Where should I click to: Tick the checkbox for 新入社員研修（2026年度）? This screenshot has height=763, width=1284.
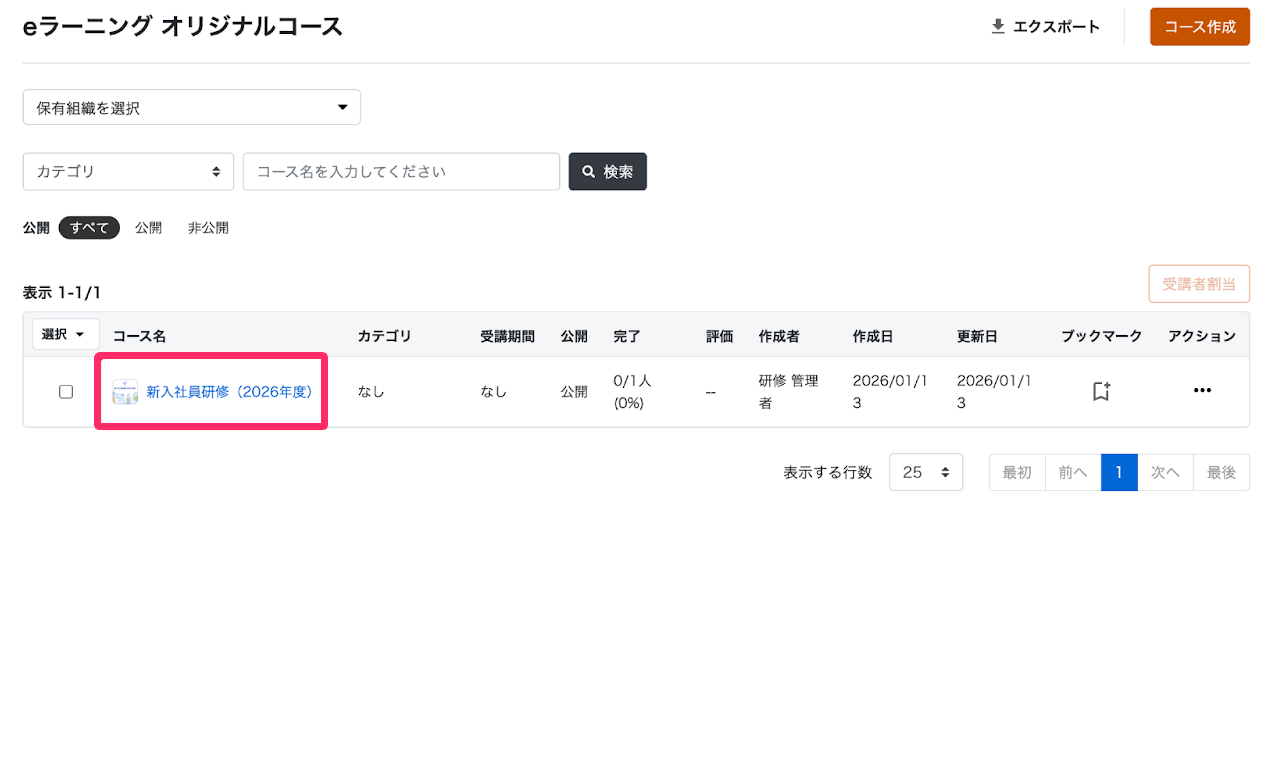tap(66, 392)
